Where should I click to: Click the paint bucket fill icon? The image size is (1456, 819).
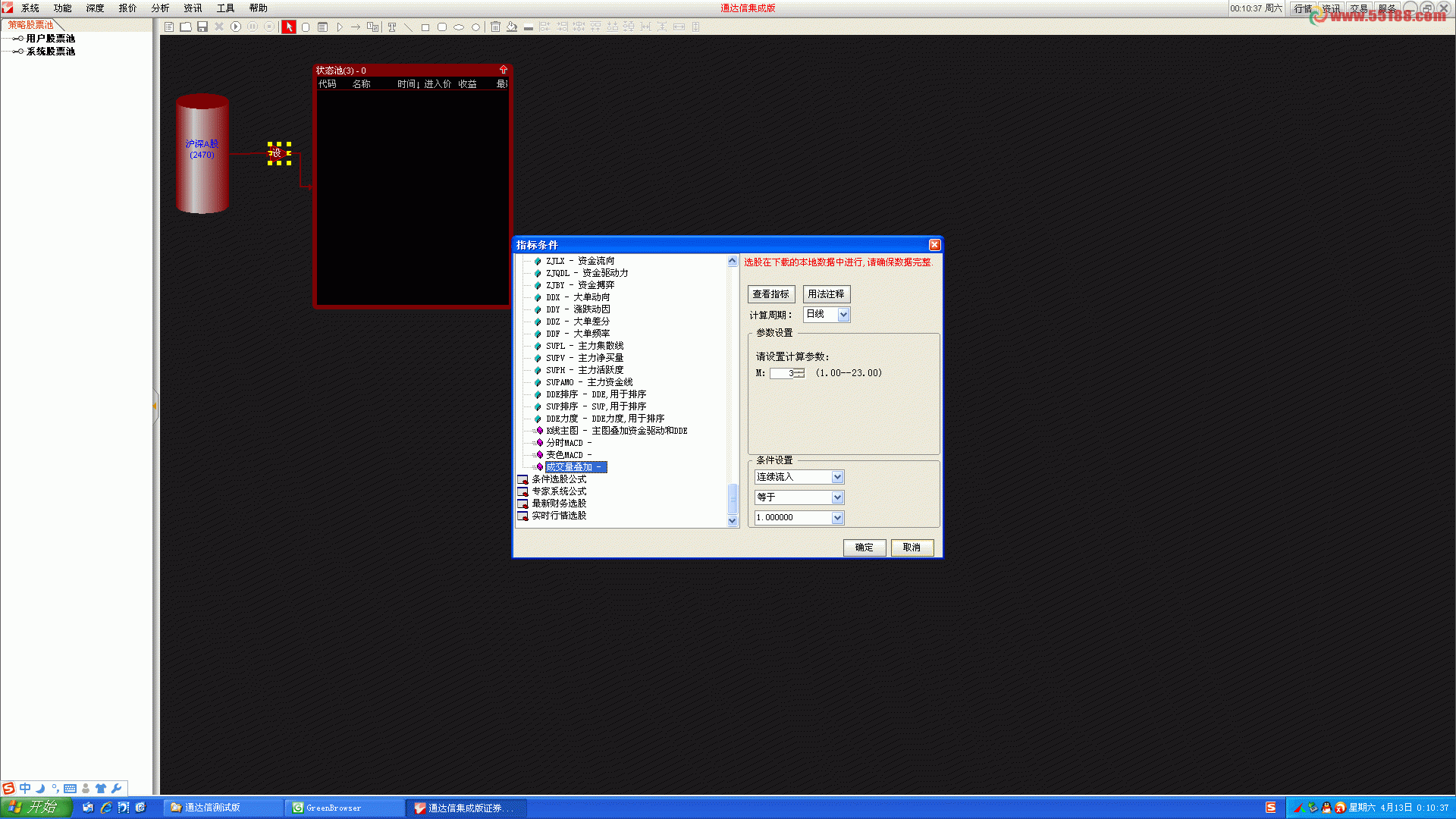[512, 27]
